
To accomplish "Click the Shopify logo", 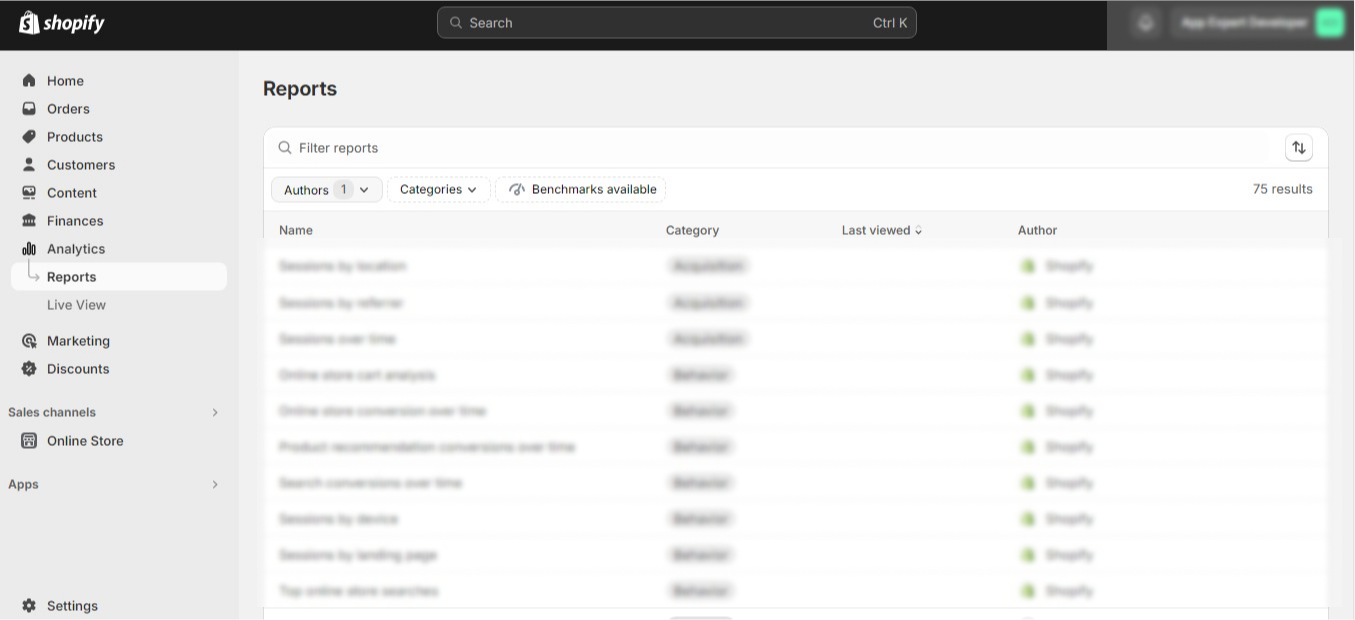I will (61, 23).
